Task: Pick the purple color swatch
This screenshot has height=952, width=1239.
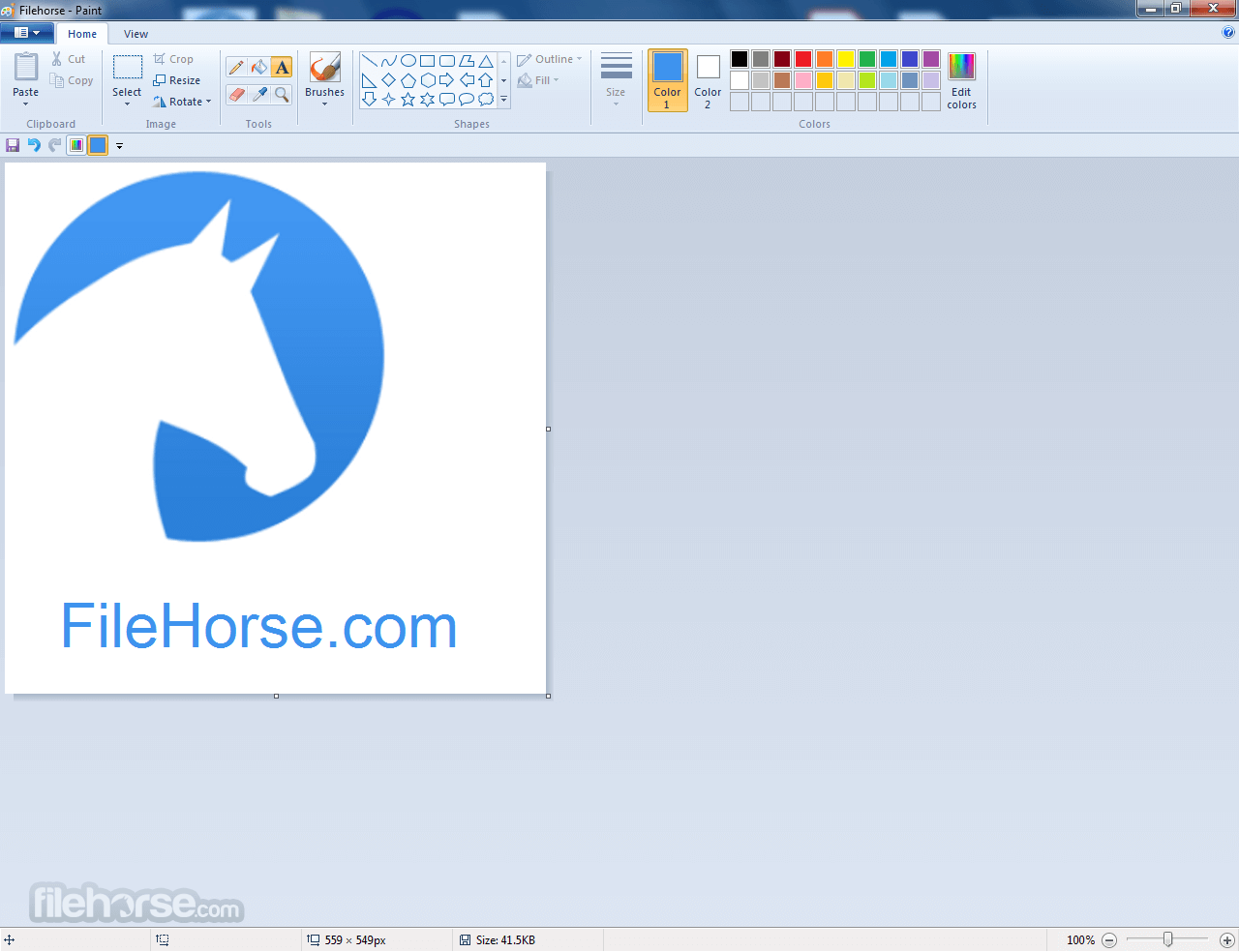Action: click(x=931, y=59)
